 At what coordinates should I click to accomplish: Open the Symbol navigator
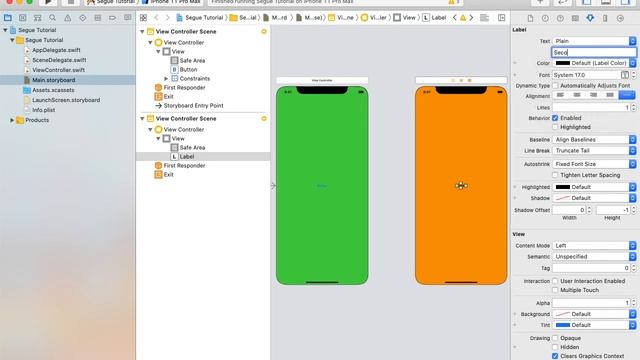tap(38, 18)
